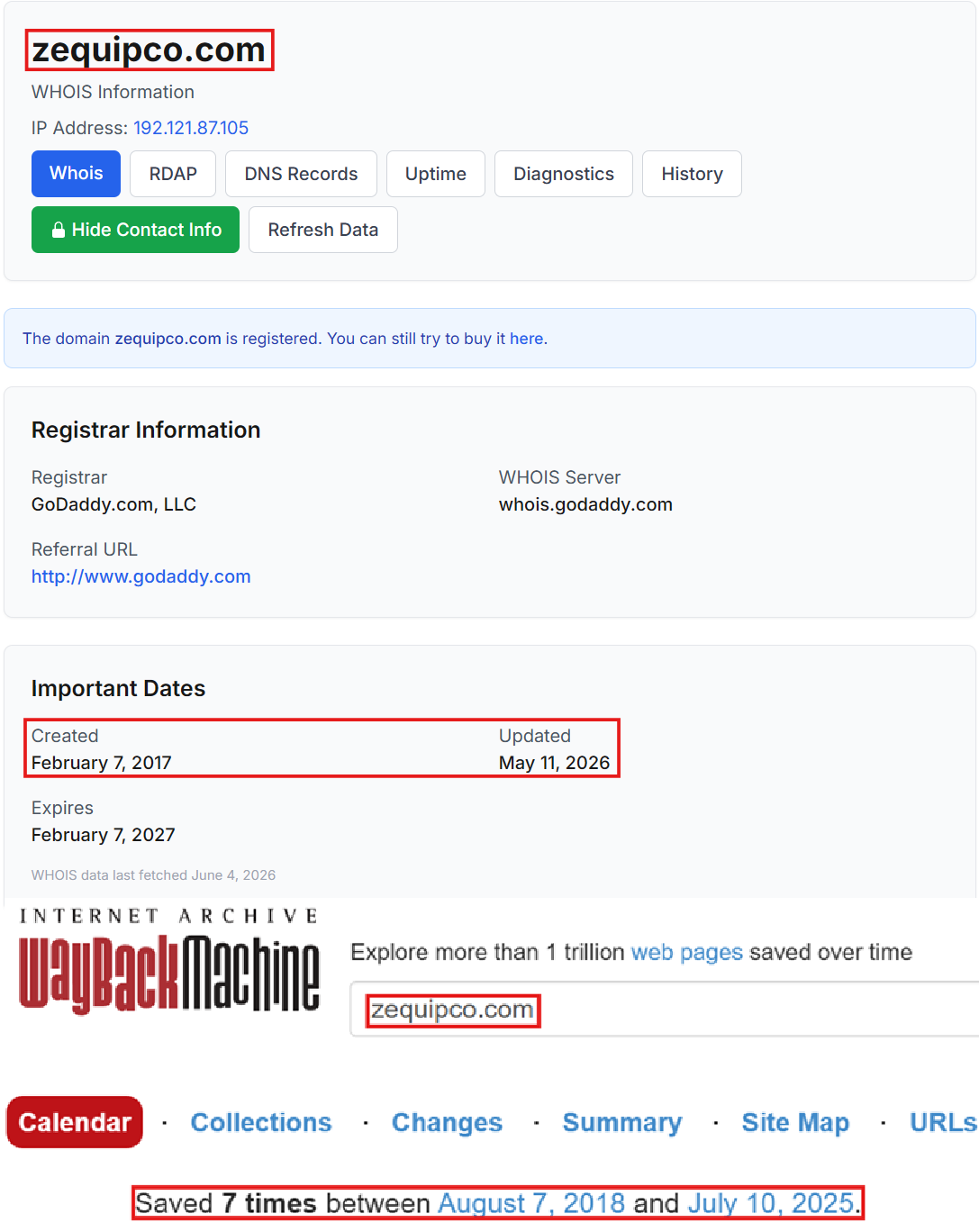Open the Collections tab in Wayback
The width and height of the screenshot is (979, 1232).
click(261, 1122)
